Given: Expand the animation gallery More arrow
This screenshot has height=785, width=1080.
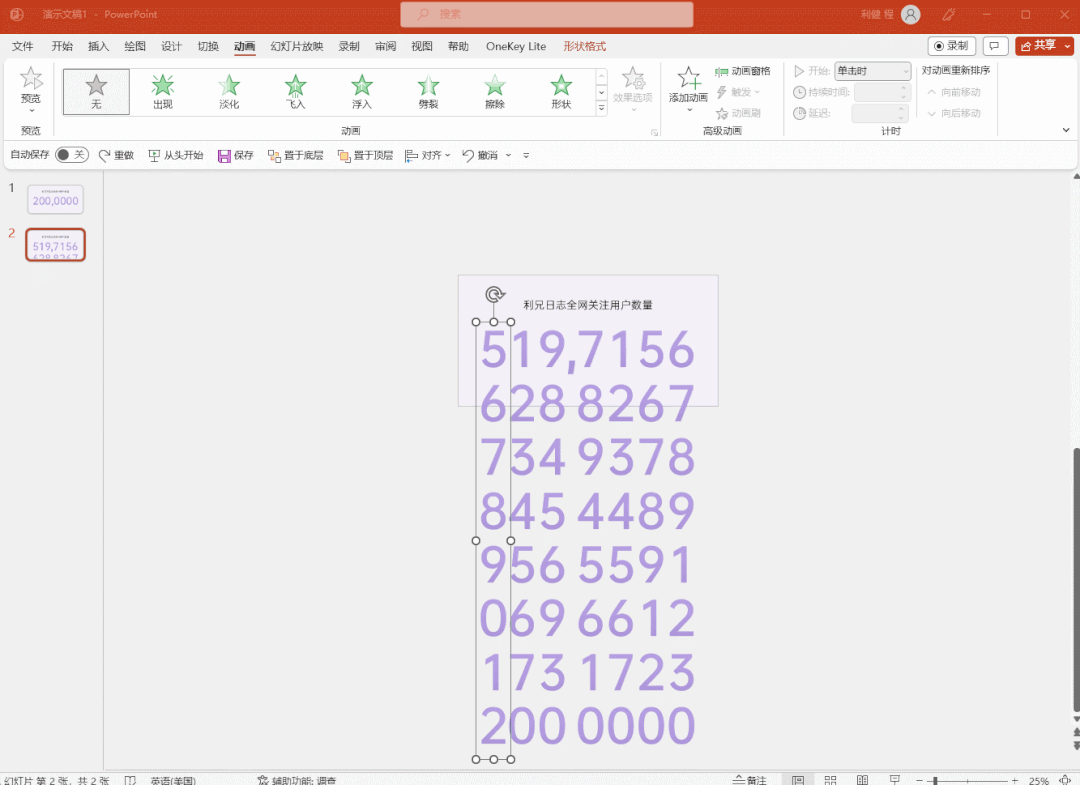Looking at the screenshot, I should tap(601, 108).
